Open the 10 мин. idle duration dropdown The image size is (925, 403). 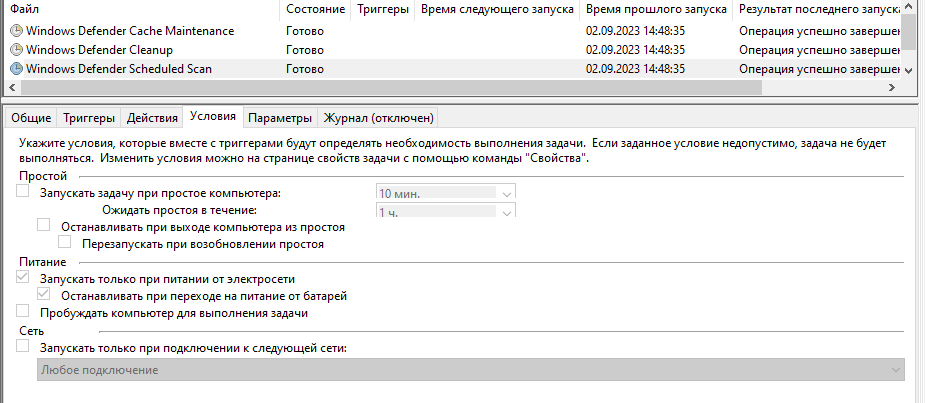tap(445, 192)
